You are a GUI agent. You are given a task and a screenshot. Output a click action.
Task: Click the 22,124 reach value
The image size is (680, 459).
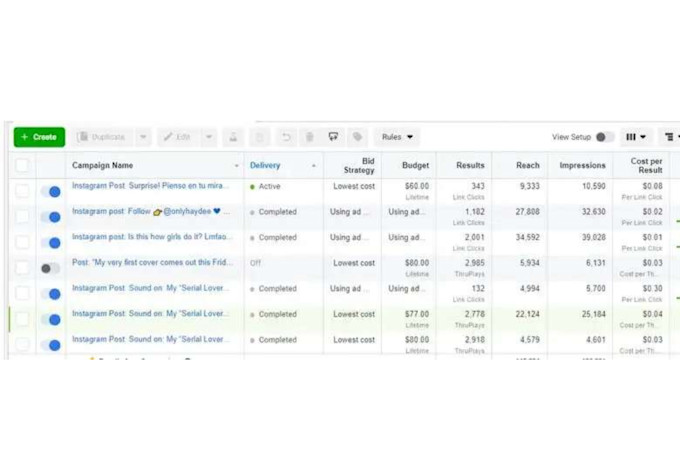[x=528, y=314]
